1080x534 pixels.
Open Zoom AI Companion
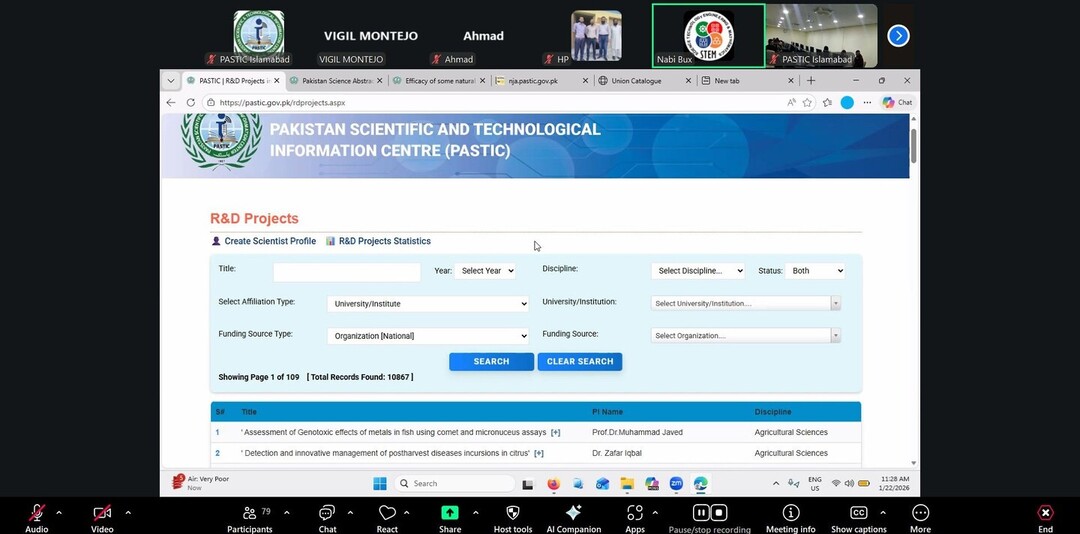[573, 513]
